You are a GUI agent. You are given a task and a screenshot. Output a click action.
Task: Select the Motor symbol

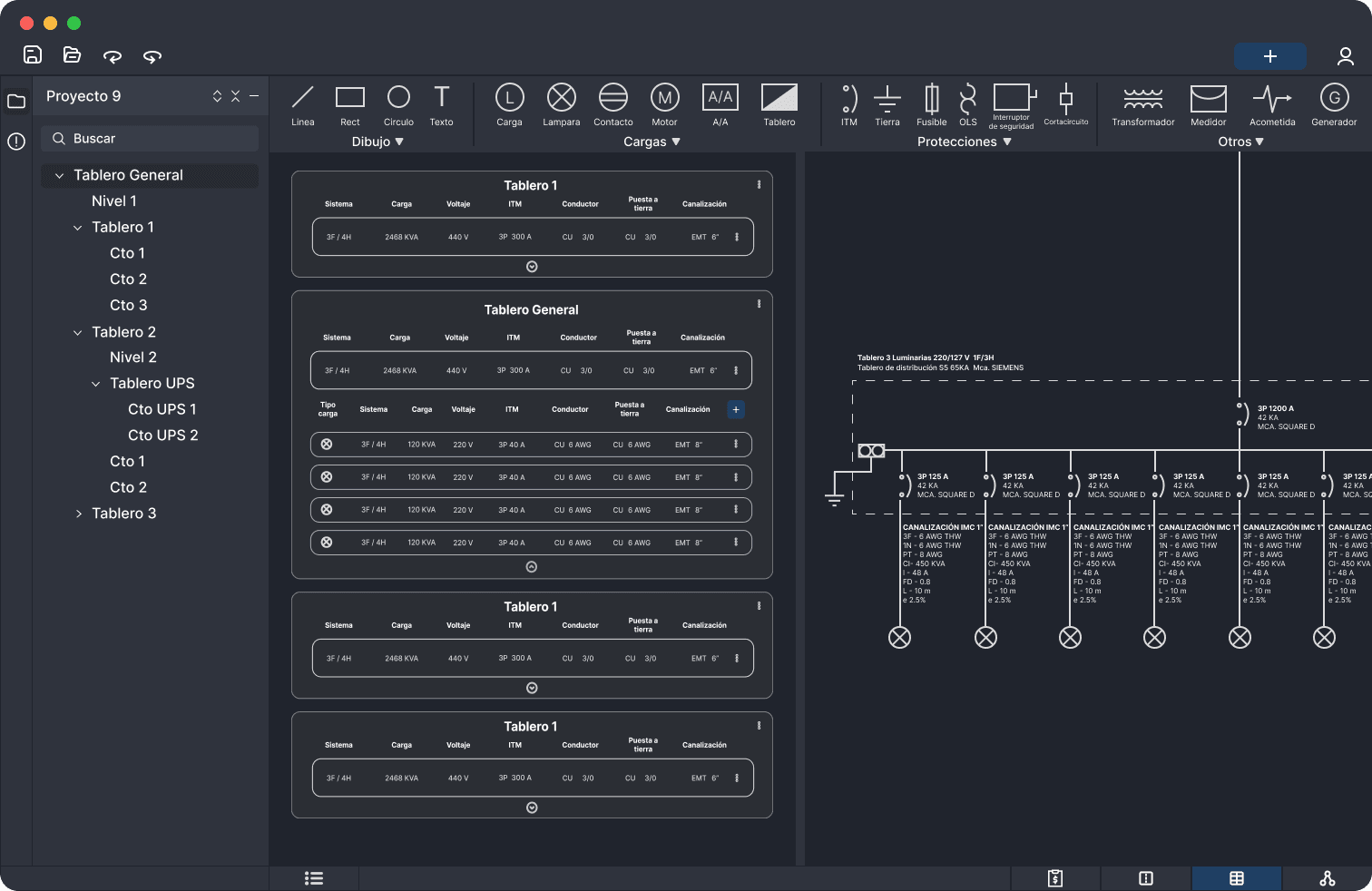[665, 105]
